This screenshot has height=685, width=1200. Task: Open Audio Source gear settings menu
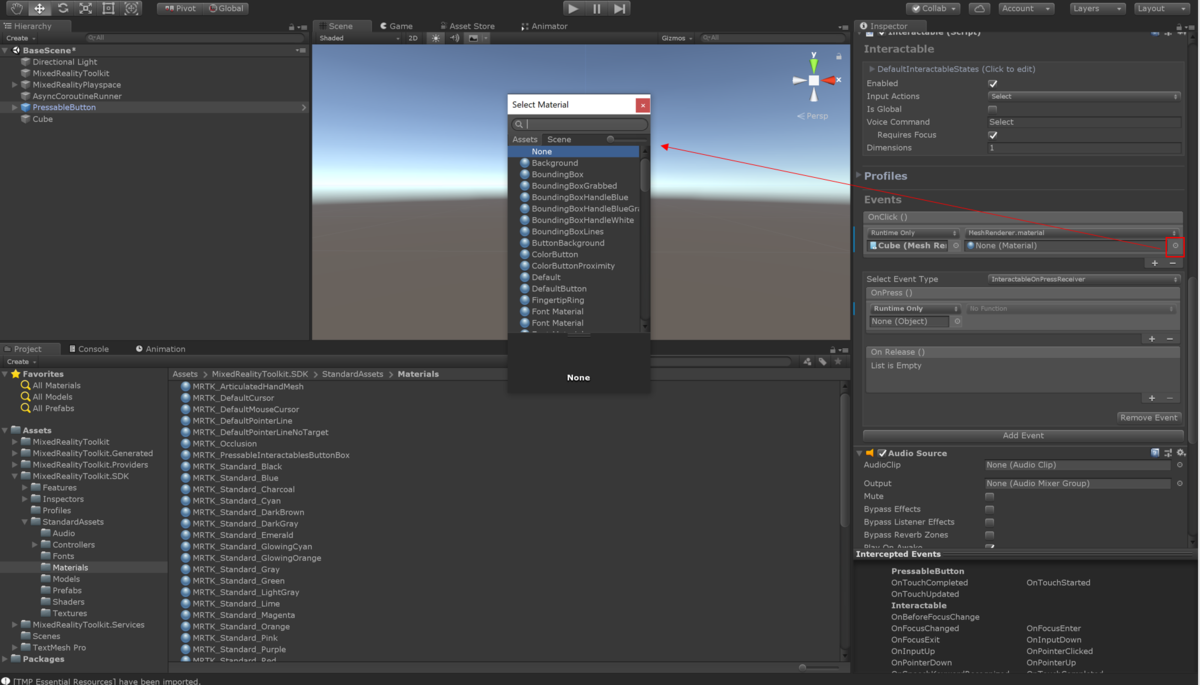(x=1182, y=453)
